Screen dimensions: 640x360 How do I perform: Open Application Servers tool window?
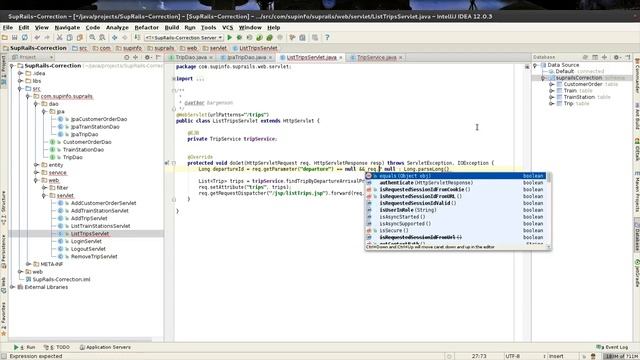[x=105, y=347]
